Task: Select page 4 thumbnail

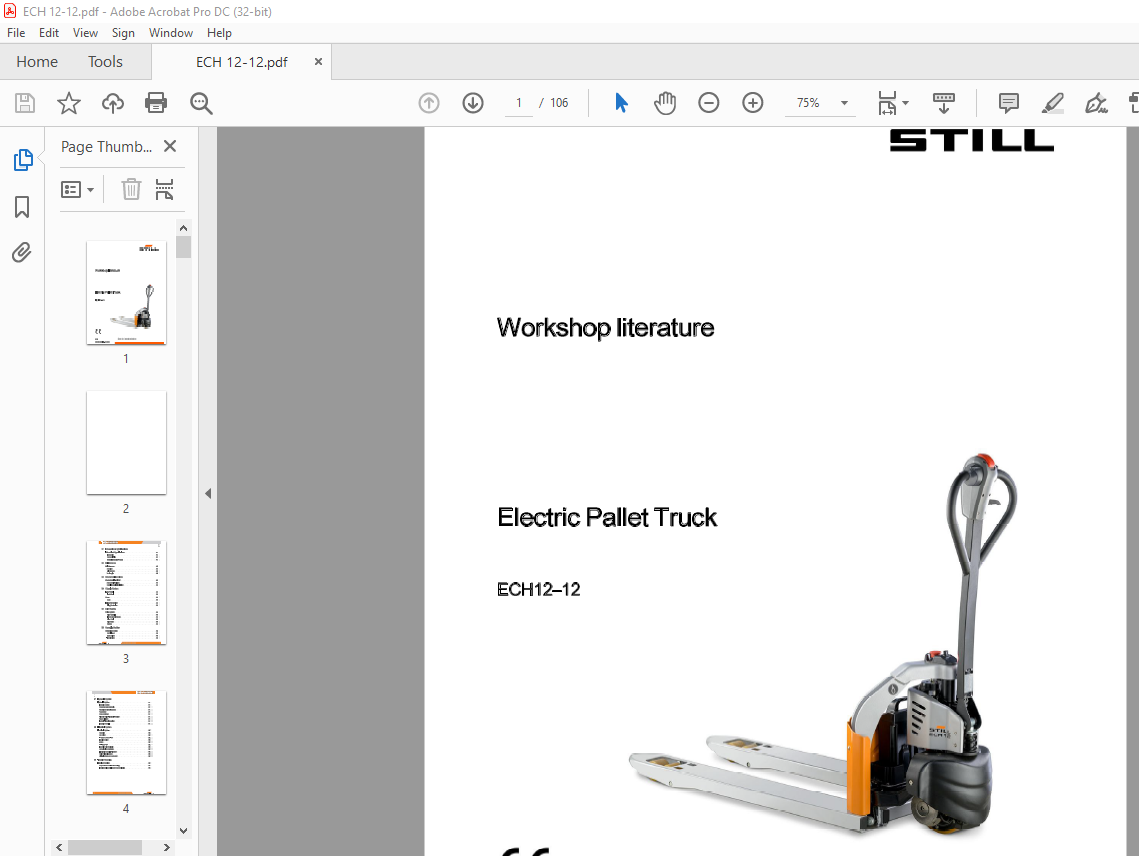Action: (126, 742)
